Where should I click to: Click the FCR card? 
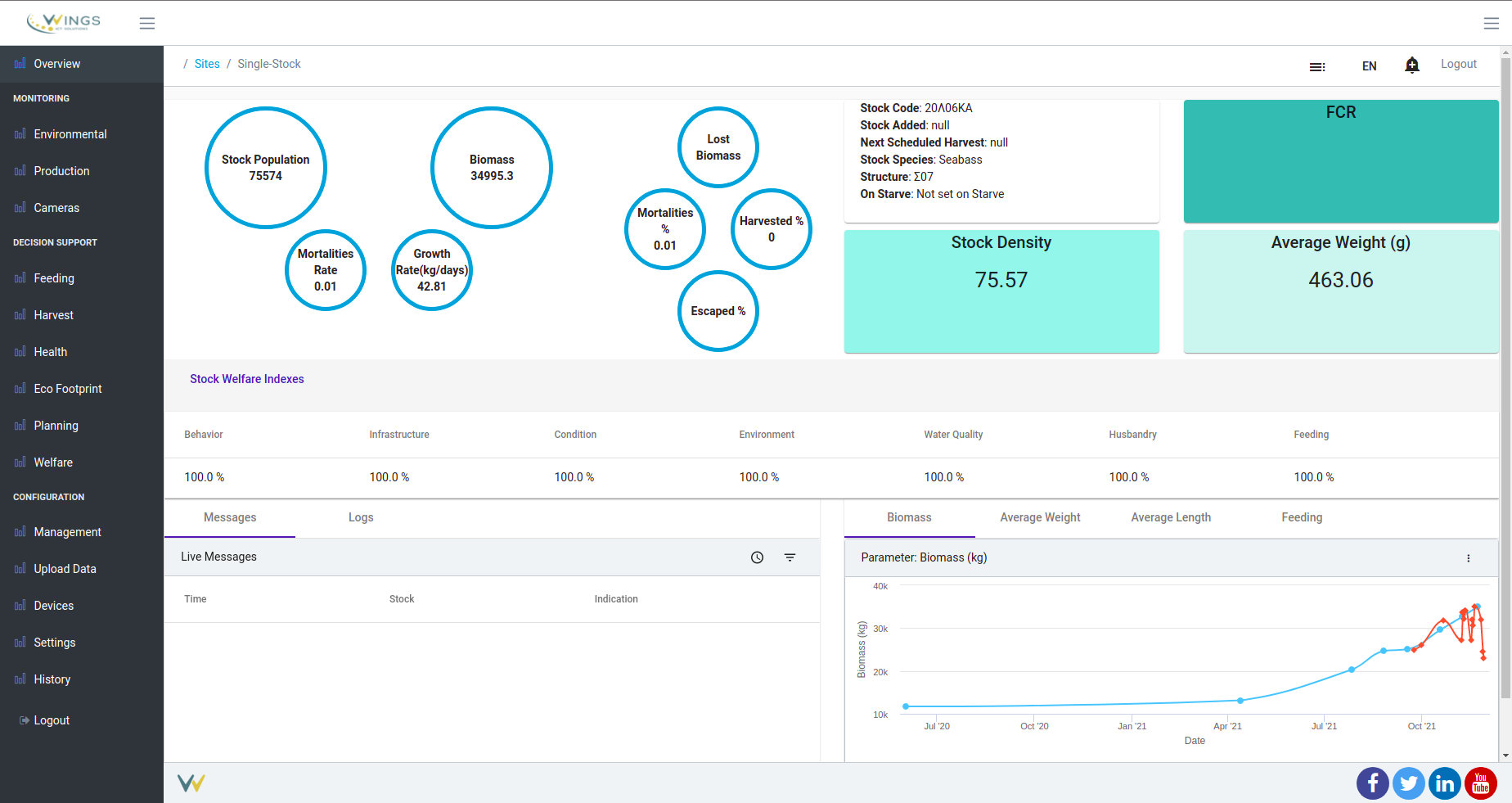pyautogui.click(x=1341, y=161)
